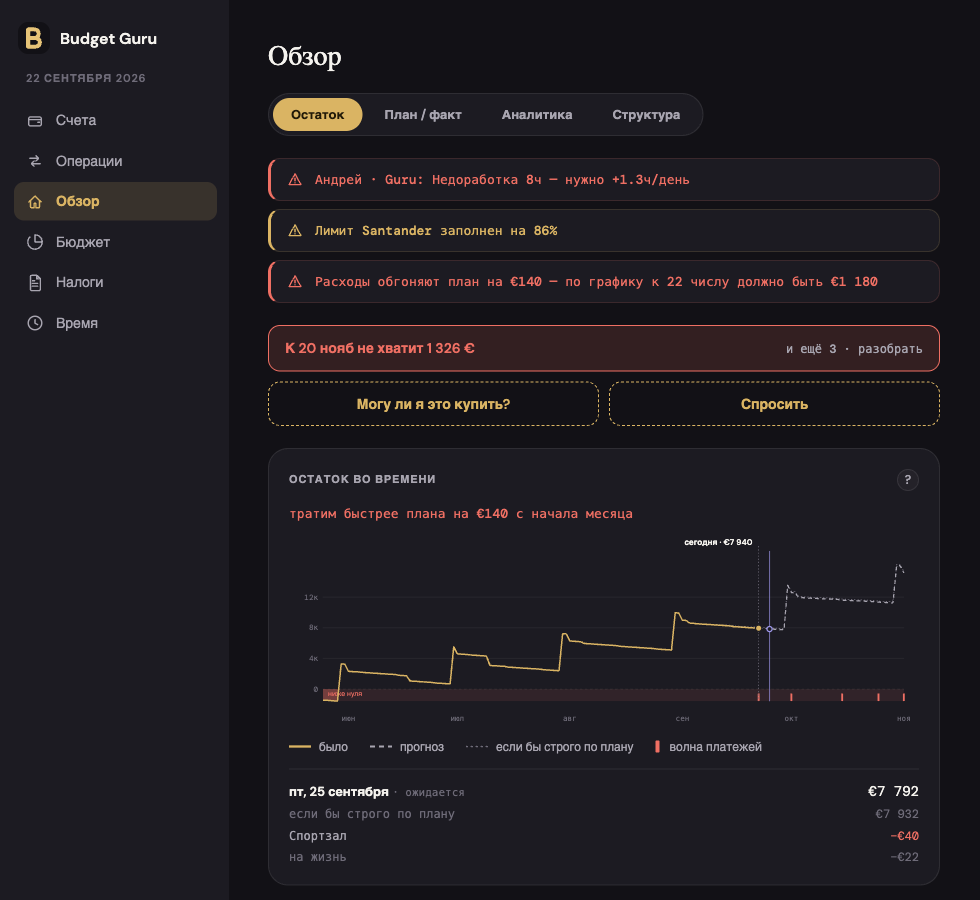
Task: Click warning icon in Расходы alert
Action: [295, 282]
